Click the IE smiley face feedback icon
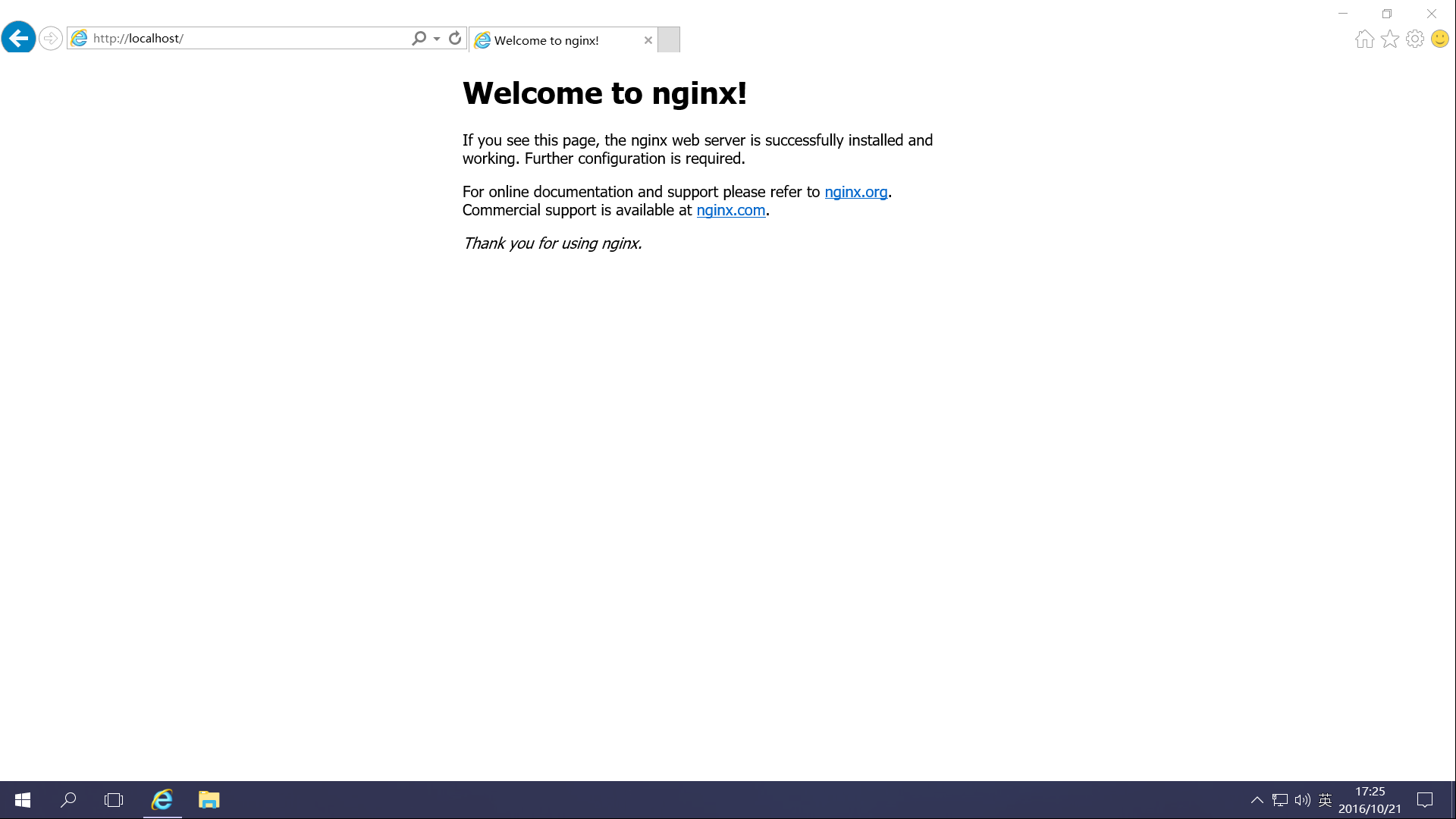The image size is (1456, 819). (1440, 39)
